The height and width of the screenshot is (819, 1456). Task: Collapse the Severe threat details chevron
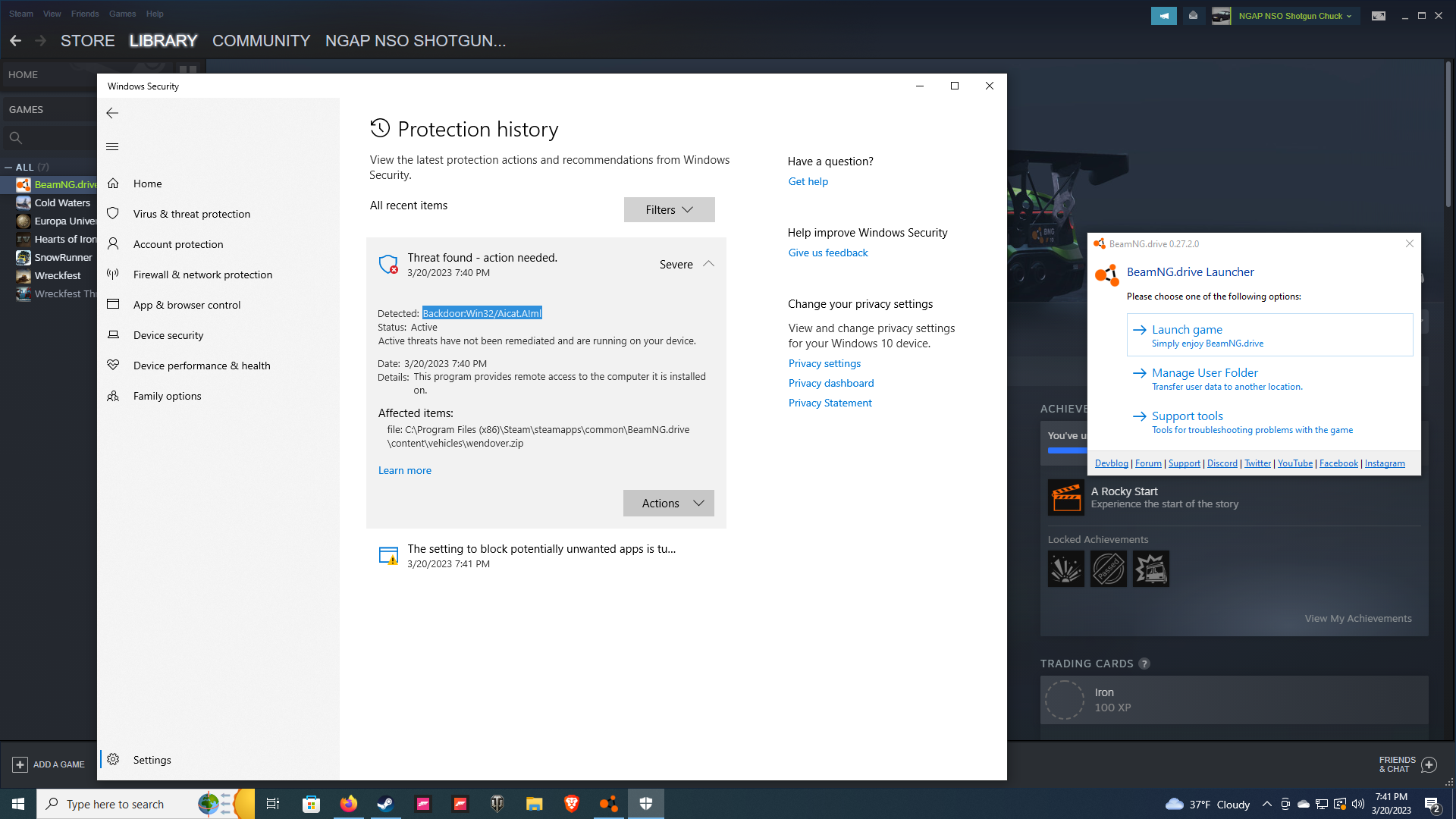point(708,264)
